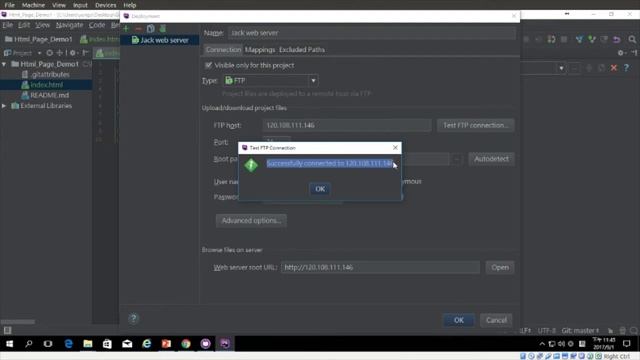Open Task View on taskbar
The height and width of the screenshot is (360, 640).
pos(48,344)
